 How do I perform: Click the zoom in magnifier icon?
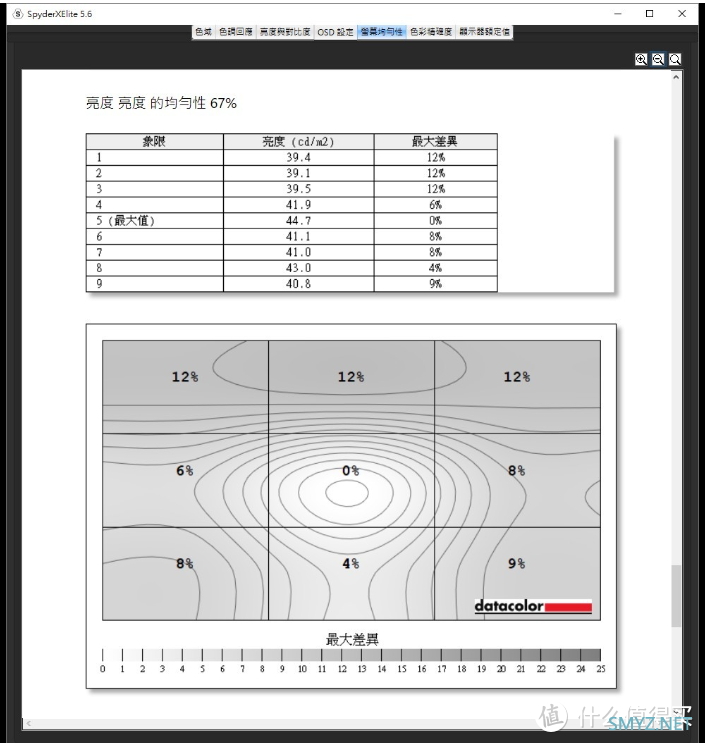coord(641,59)
